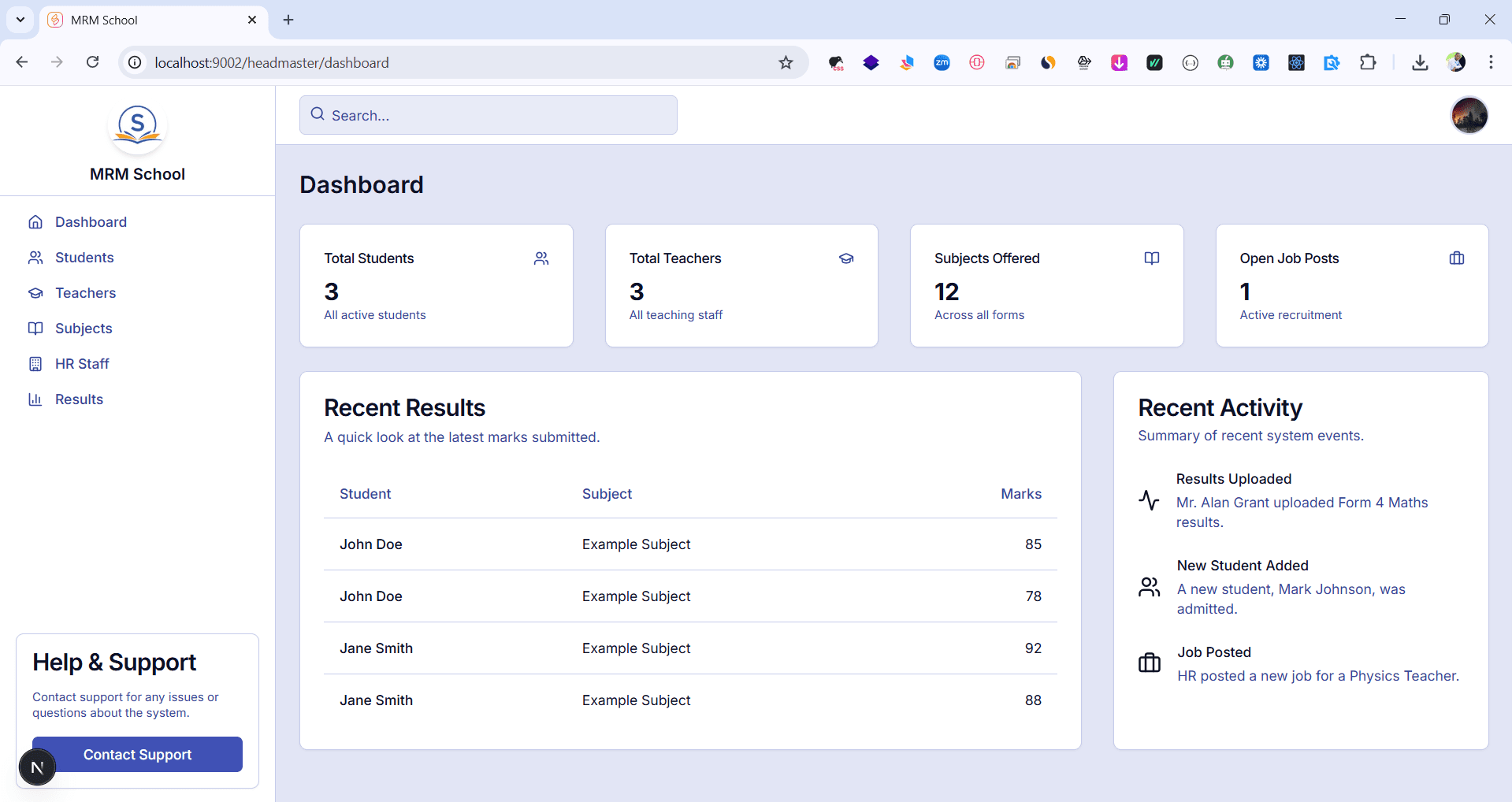Open the browser Downloads icon

click(x=1420, y=62)
